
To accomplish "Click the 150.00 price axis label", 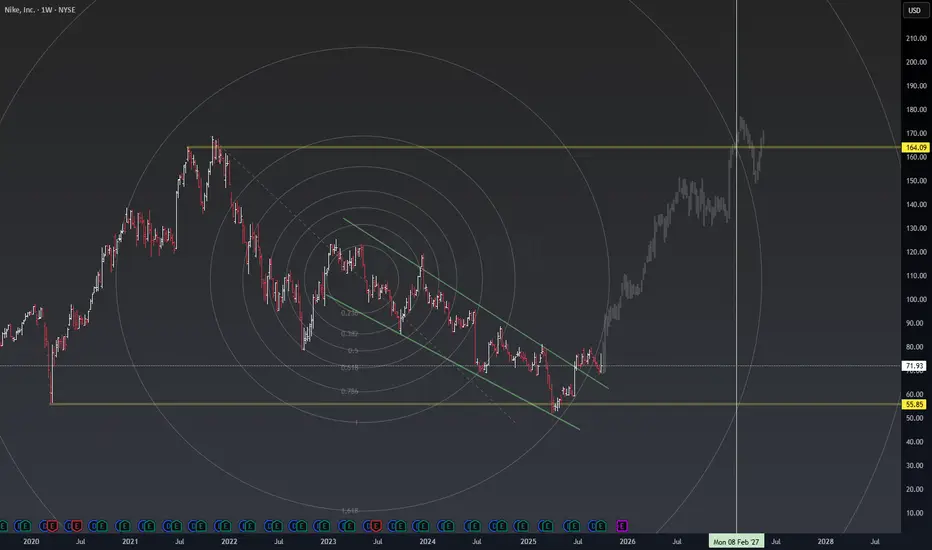I will click(x=916, y=181).
